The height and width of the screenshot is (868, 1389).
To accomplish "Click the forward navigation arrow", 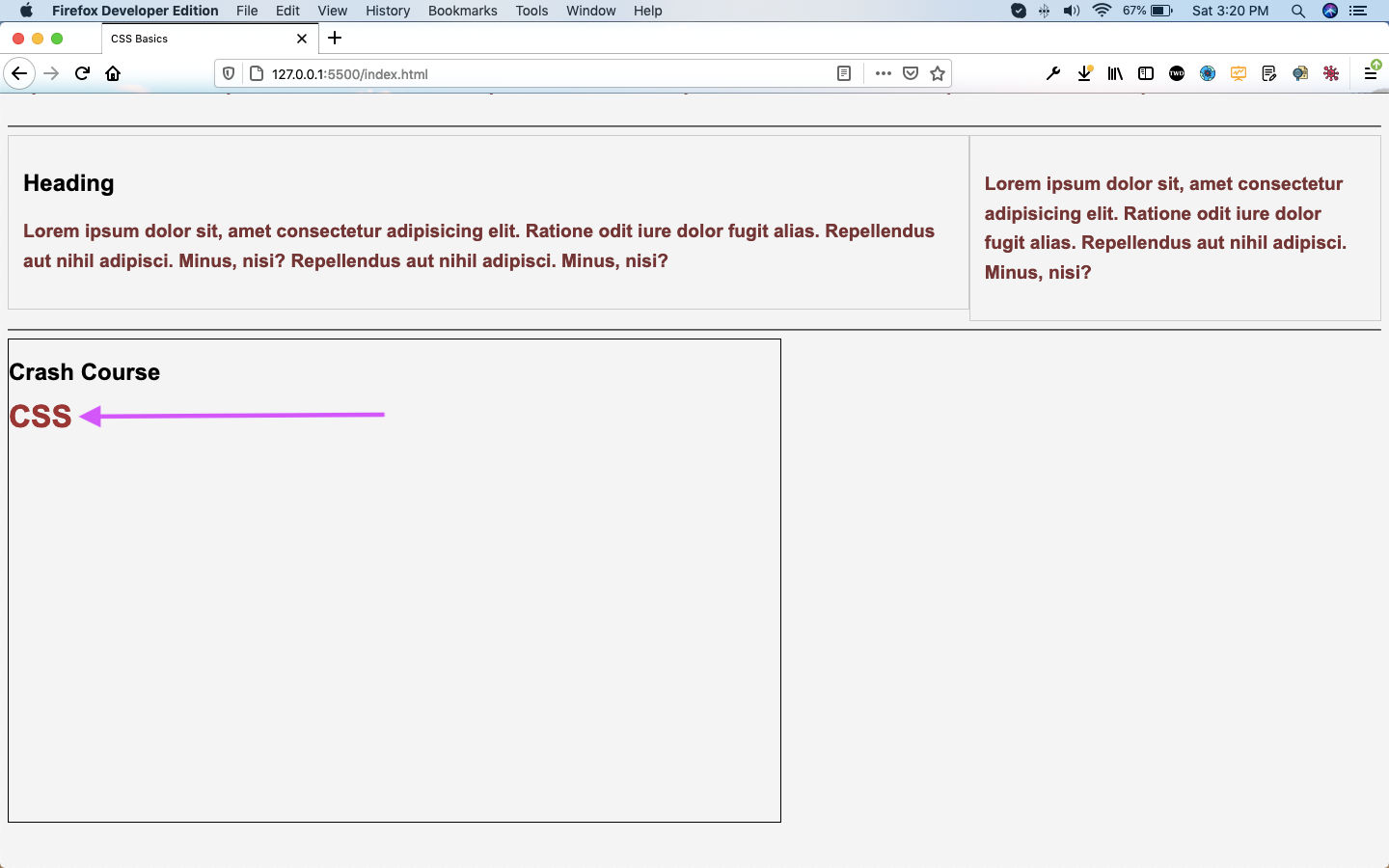I will (51, 73).
